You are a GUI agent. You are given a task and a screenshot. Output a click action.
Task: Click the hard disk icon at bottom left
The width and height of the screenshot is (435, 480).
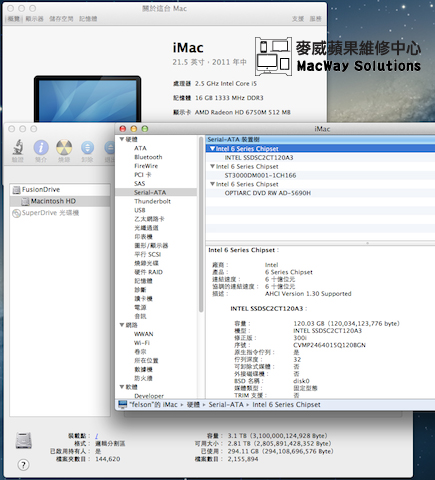[x=24, y=440]
